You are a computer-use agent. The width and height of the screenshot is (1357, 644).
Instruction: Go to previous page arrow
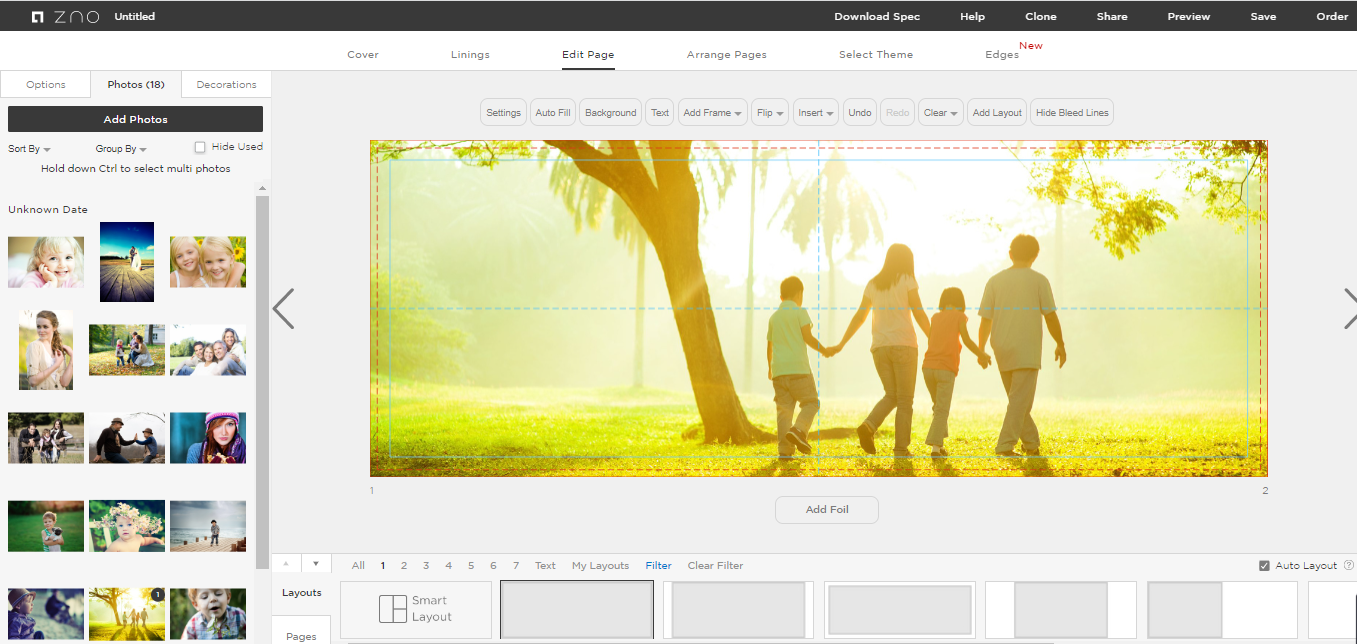[283, 309]
